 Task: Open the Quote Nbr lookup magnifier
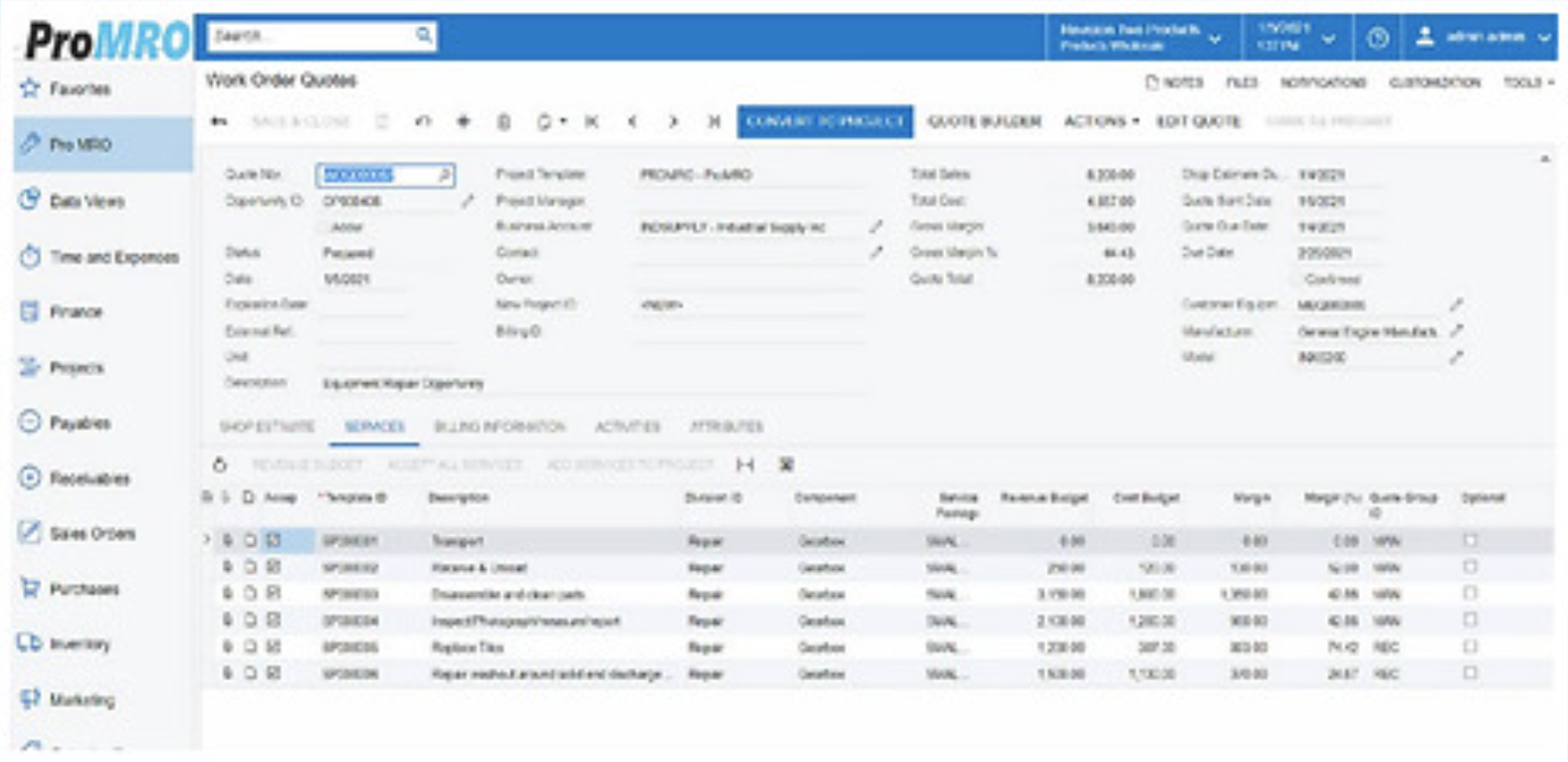click(x=444, y=175)
